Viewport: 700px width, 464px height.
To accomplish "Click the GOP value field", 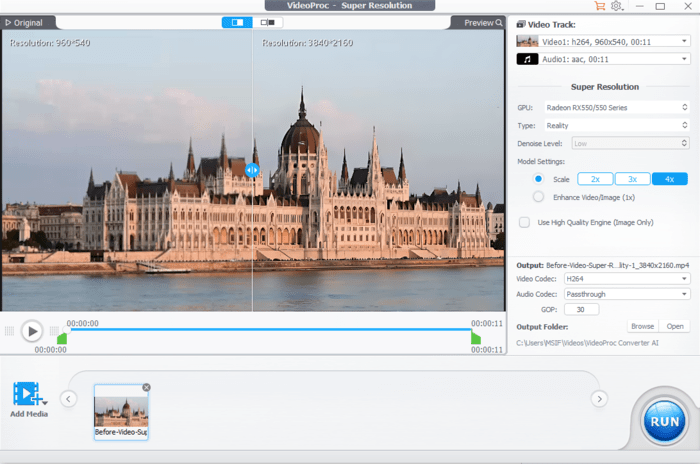I will tap(581, 309).
